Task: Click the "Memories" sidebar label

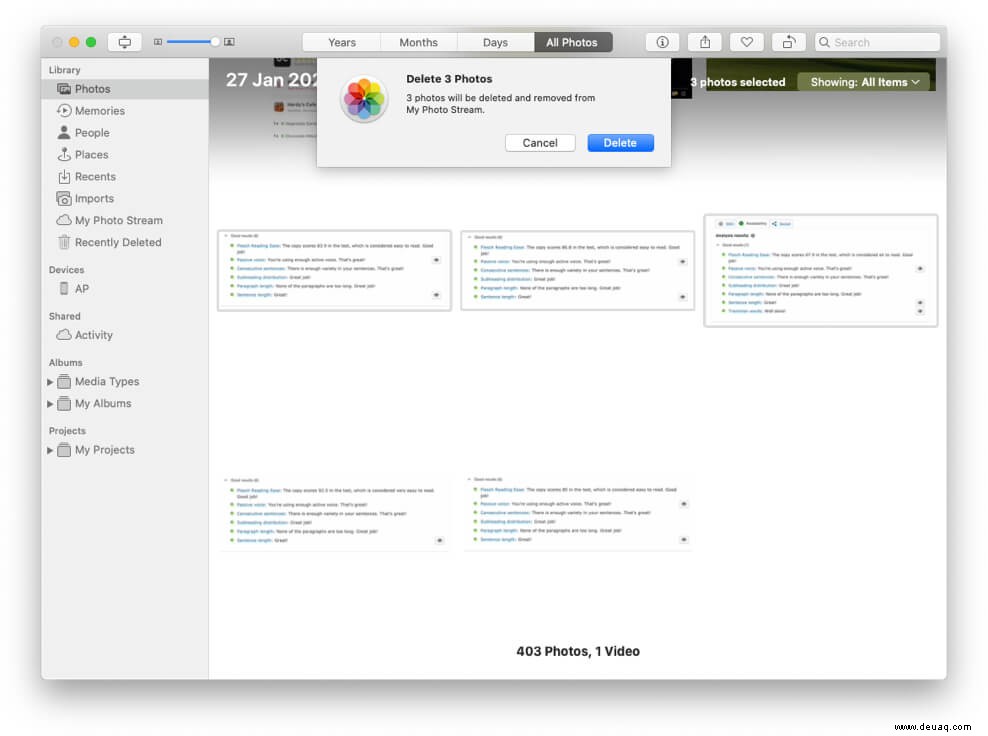Action: 100,111
